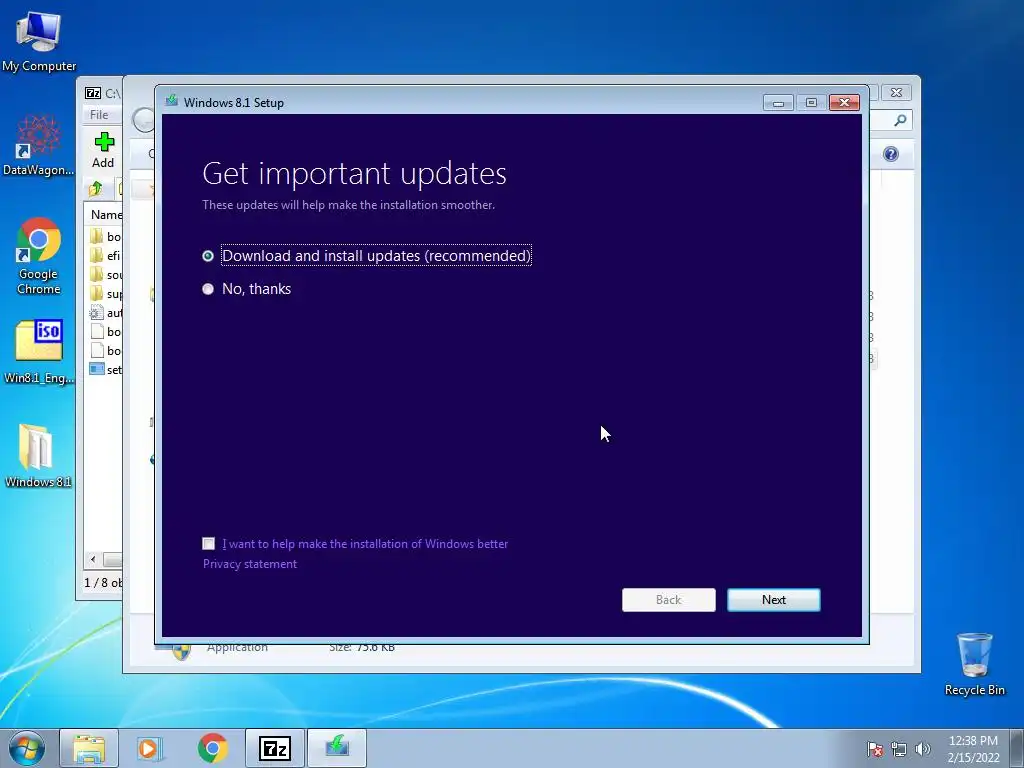Viewport: 1024px width, 768px height.
Task: Open DataWagon desktop shortcut
Action: 39,145
